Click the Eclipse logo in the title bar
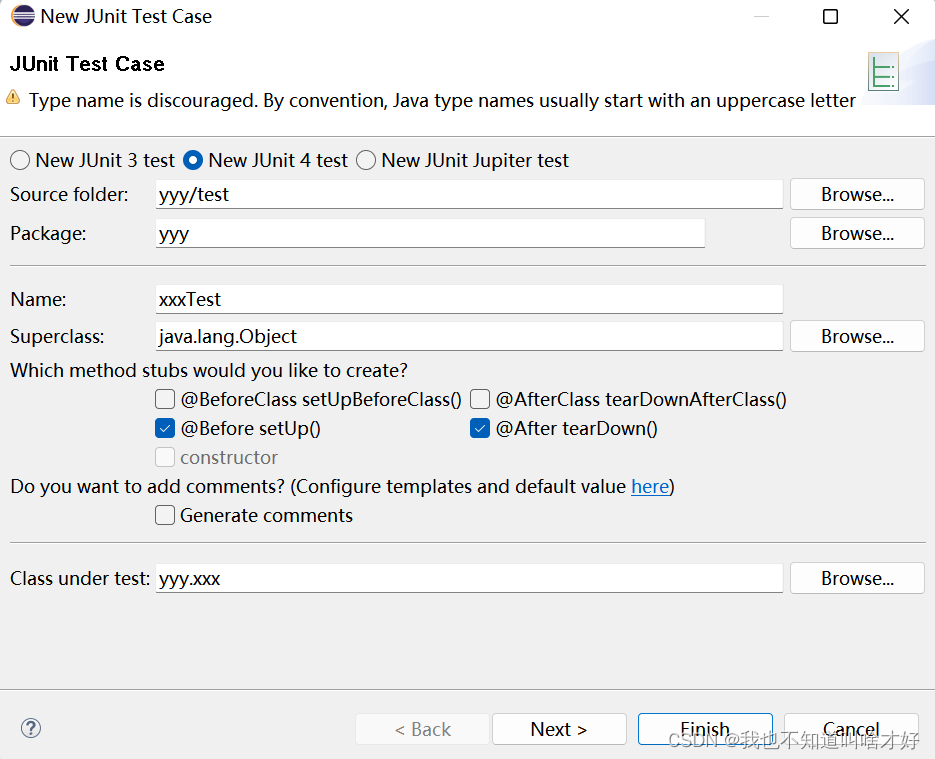Image resolution: width=935 pixels, height=759 pixels. point(23,16)
